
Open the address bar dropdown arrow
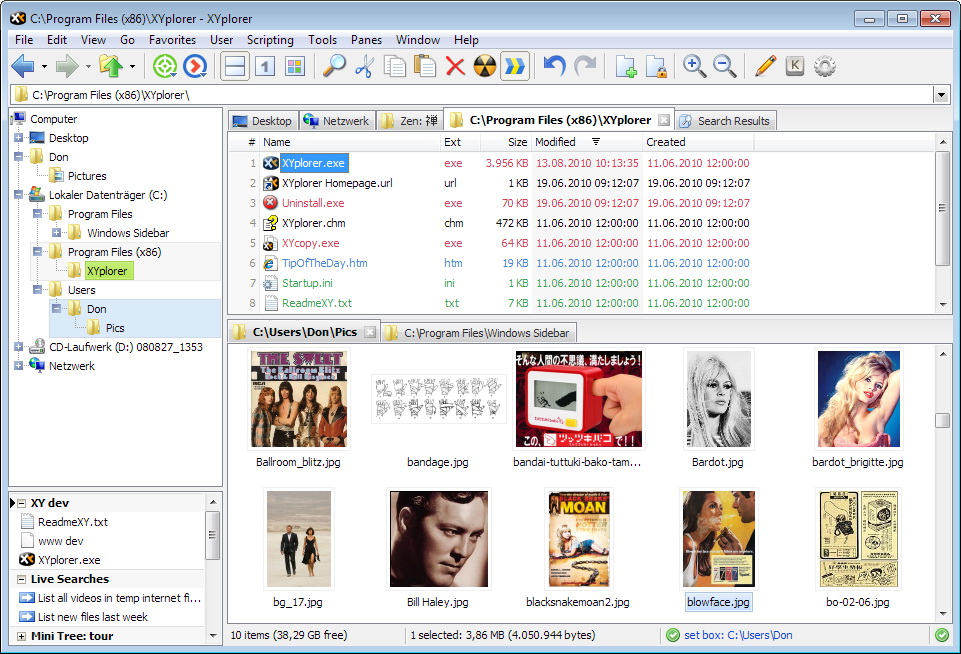click(x=941, y=94)
